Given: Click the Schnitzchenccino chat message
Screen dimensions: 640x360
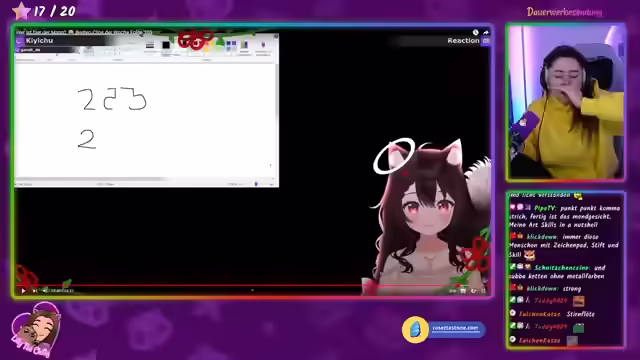Looking at the screenshot, I should tap(558, 272).
